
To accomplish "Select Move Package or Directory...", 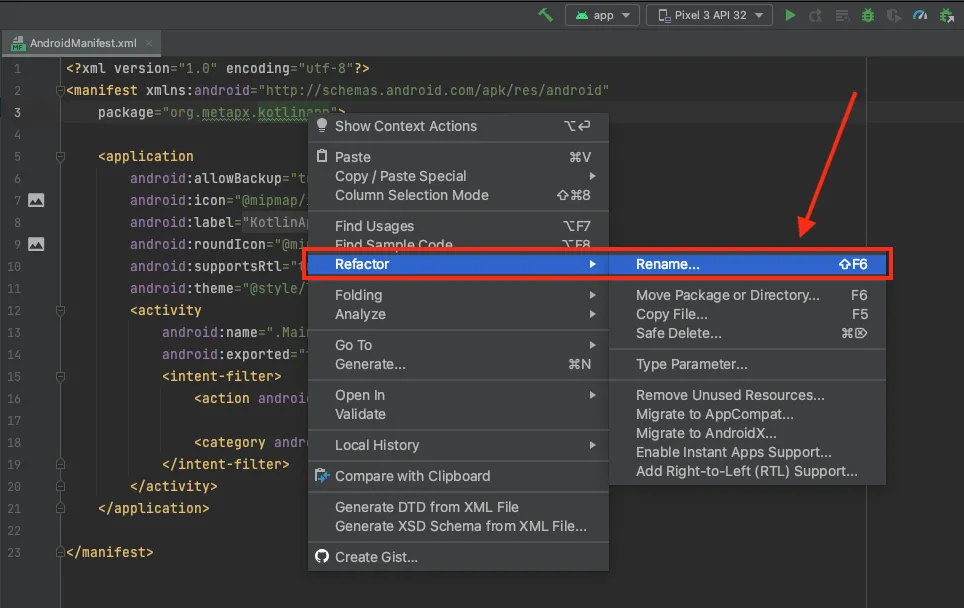I will click(748, 295).
